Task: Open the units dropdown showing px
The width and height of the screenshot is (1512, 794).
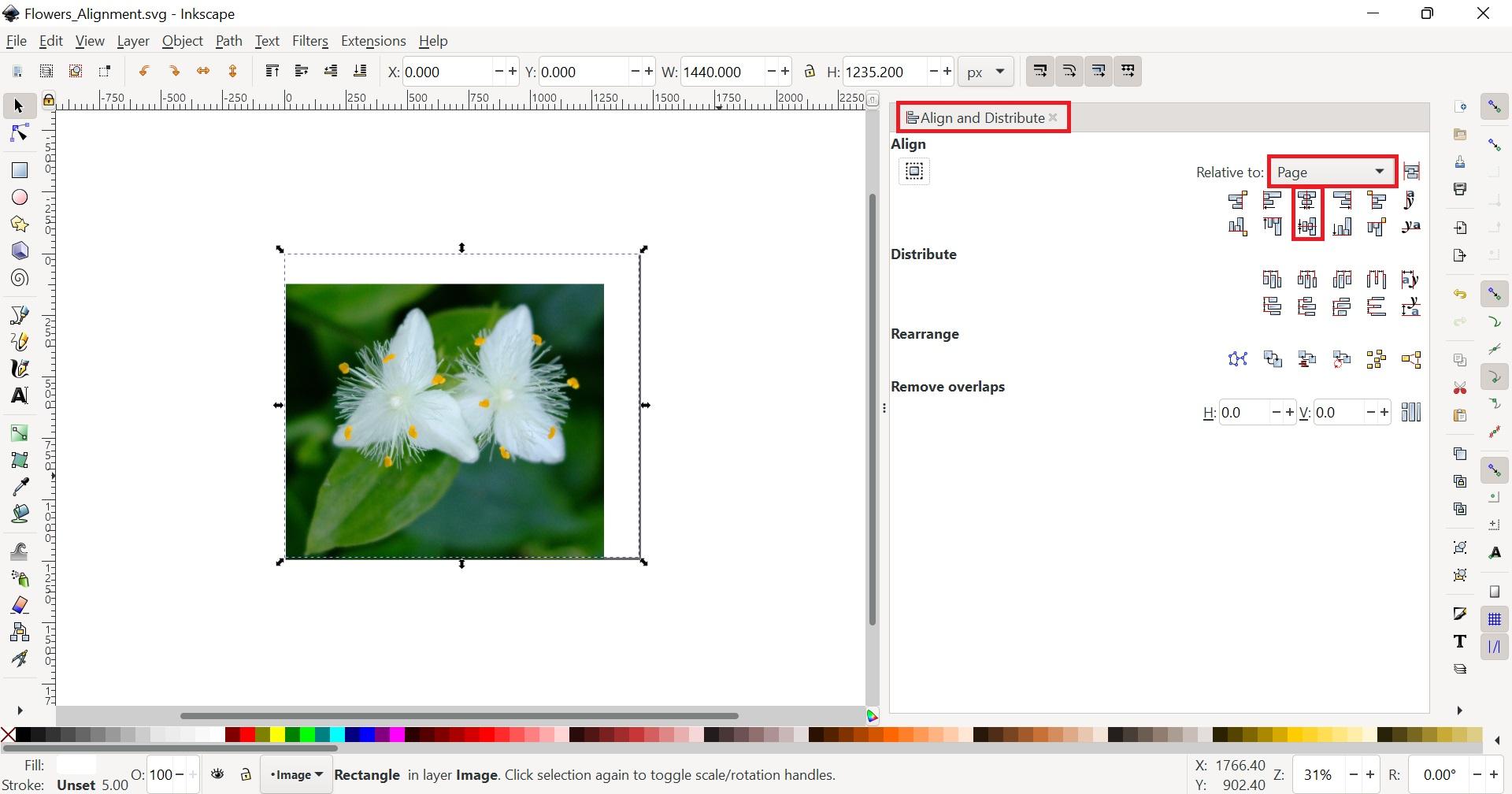Action: point(984,71)
